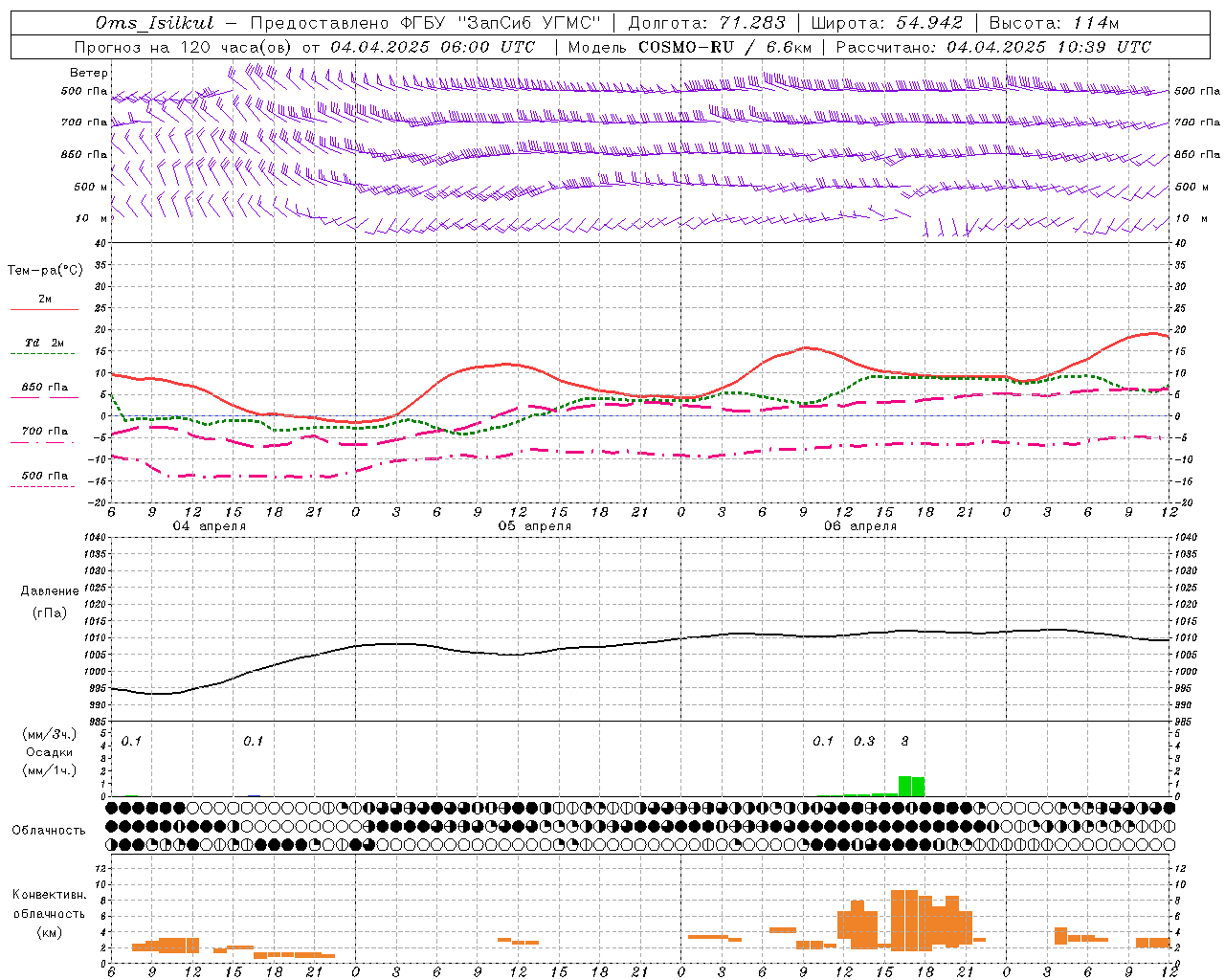Select the Долгота: 71.283 longitude value
Screen dimensions: 1225x980
706,23
